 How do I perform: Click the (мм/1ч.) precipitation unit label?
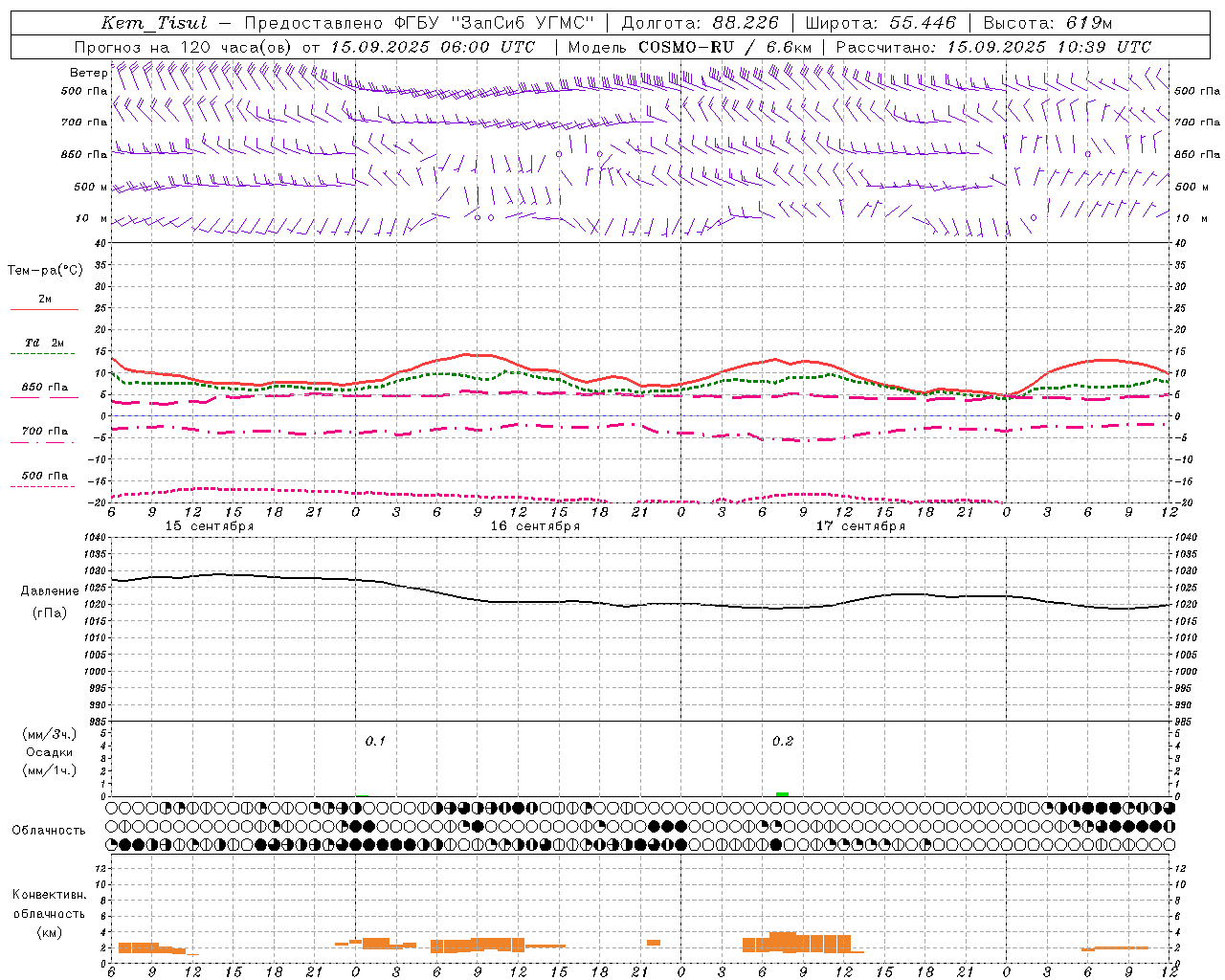[x=50, y=771]
